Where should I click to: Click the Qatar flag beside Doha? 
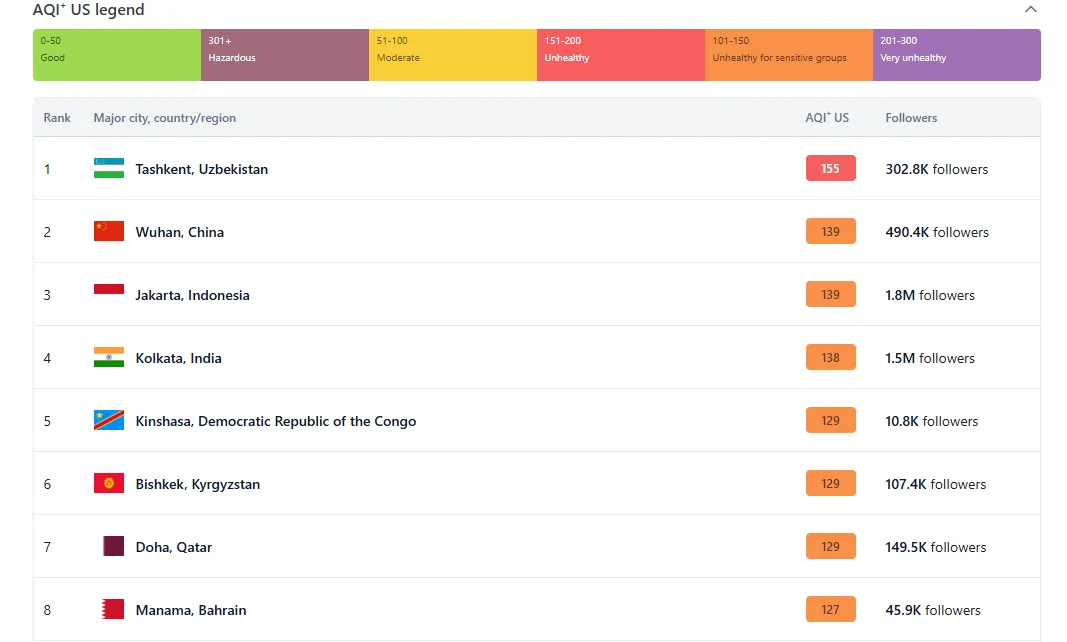113,547
